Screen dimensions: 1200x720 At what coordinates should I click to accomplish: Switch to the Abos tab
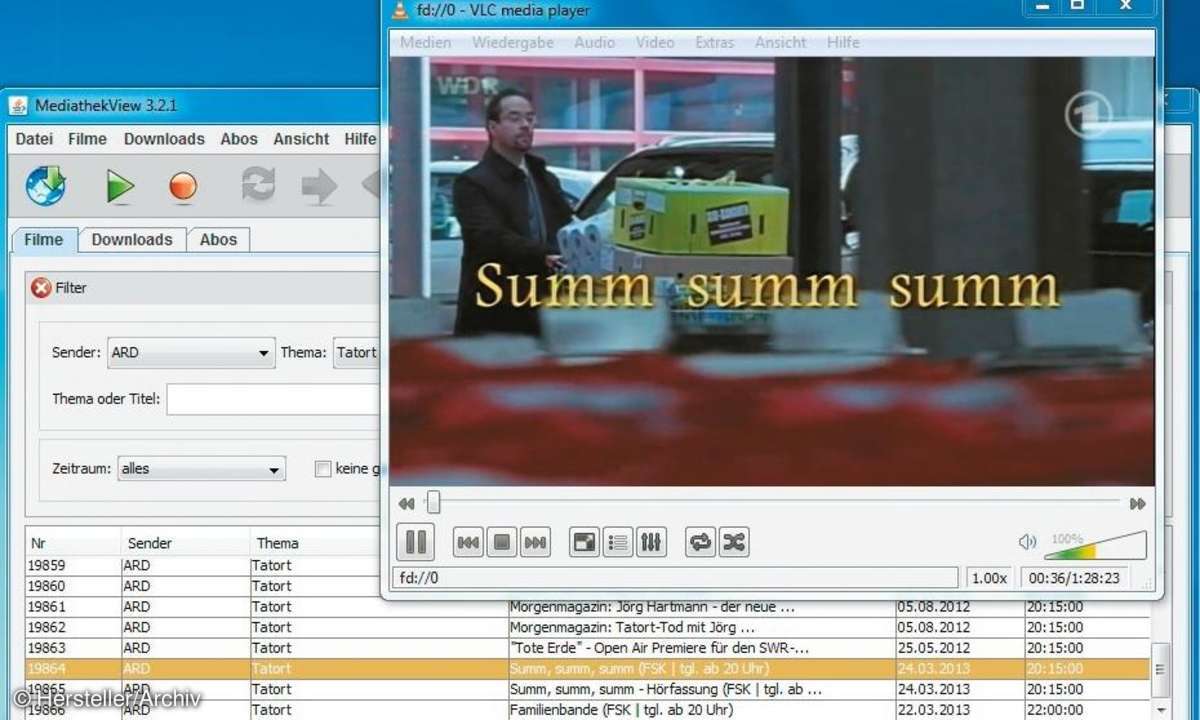click(x=218, y=240)
